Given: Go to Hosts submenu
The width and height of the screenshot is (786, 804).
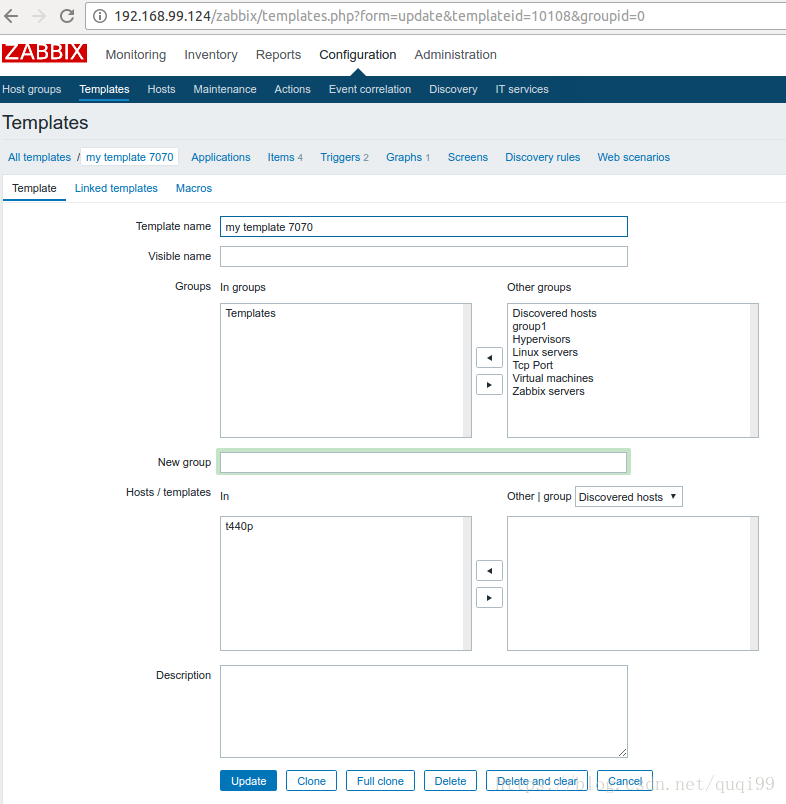Looking at the screenshot, I should (x=162, y=89).
